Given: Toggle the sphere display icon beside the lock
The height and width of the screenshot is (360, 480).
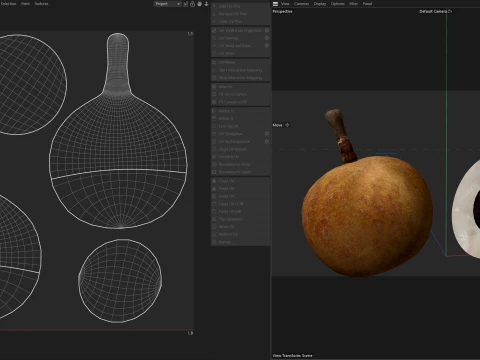Looking at the screenshot, I should pos(199,4).
